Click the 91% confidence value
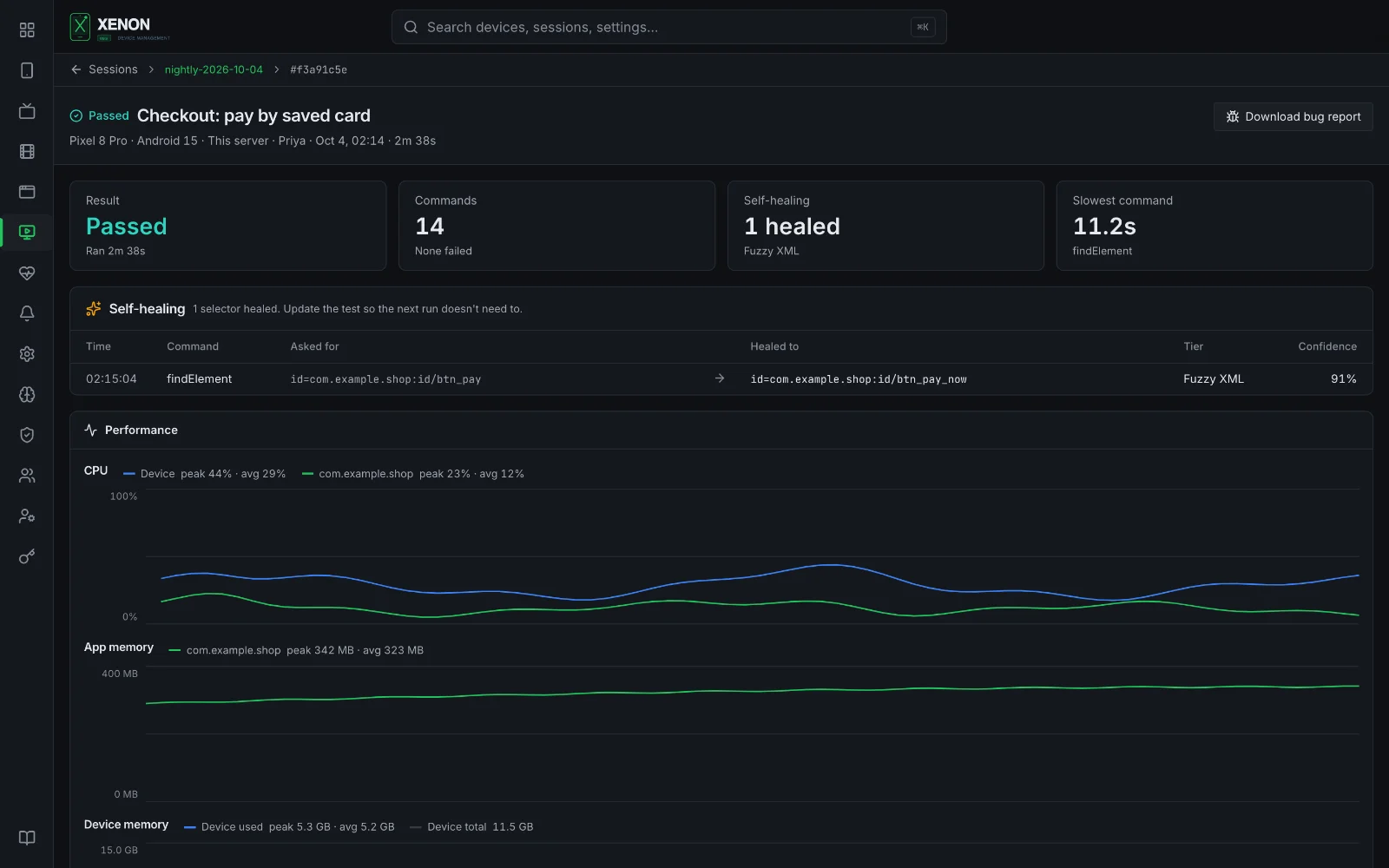Screen dimensions: 1389x868 click(1343, 379)
